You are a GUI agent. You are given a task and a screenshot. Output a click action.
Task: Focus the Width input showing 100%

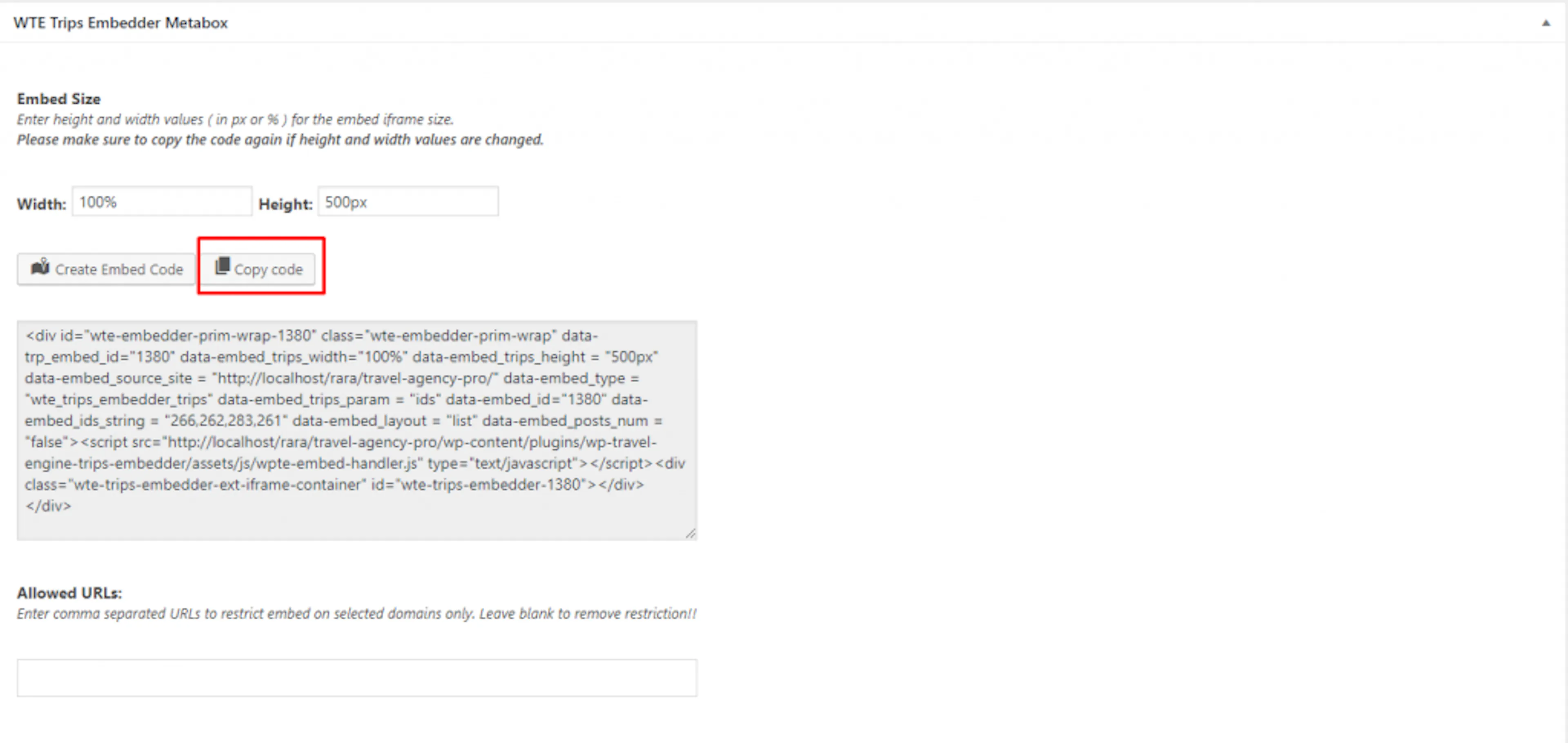(162, 202)
